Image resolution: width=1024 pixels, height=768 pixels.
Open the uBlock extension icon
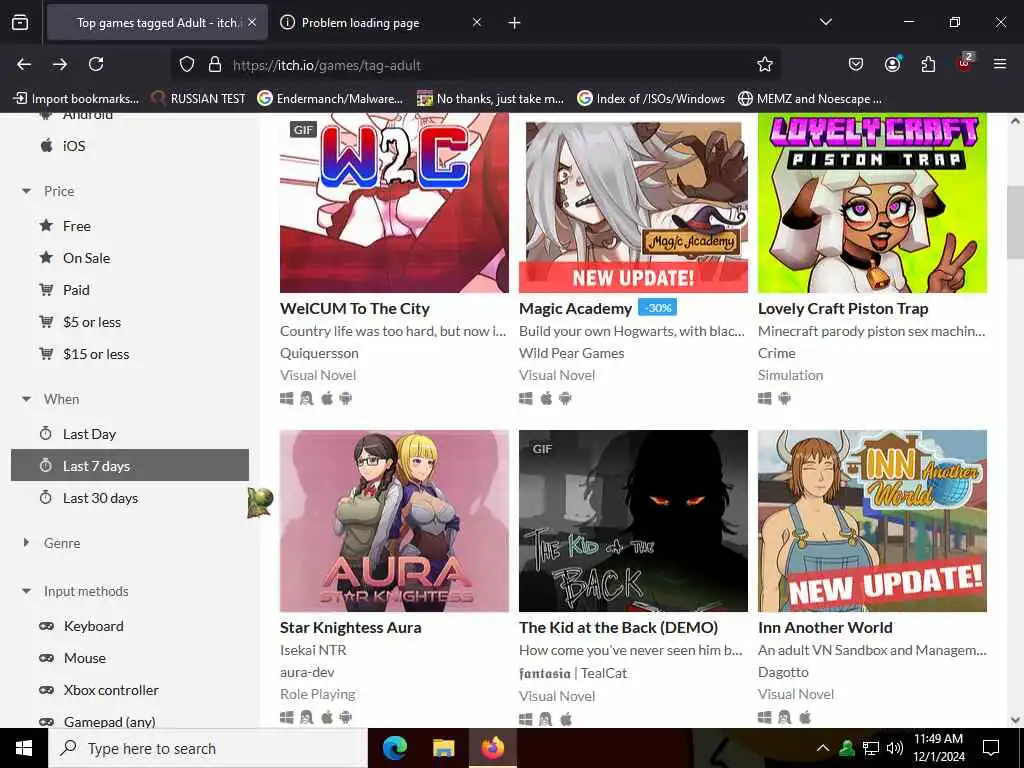pos(964,64)
